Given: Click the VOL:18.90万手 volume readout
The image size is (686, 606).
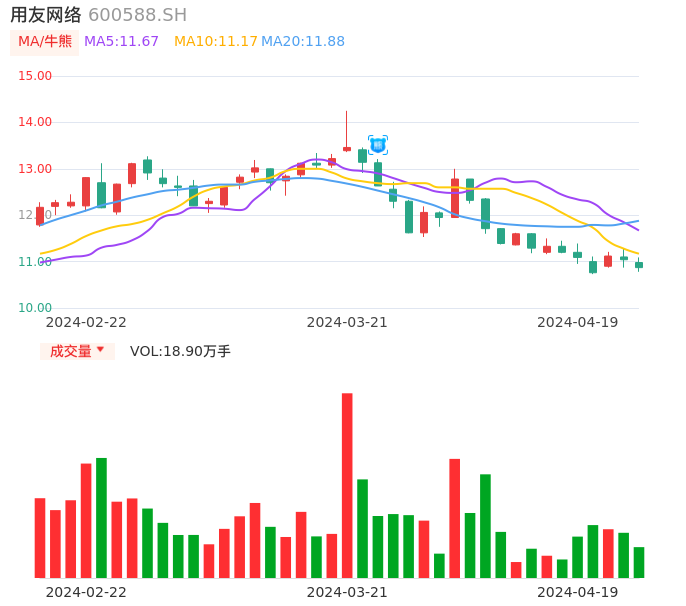Looking at the screenshot, I should pyautogui.click(x=180, y=351).
